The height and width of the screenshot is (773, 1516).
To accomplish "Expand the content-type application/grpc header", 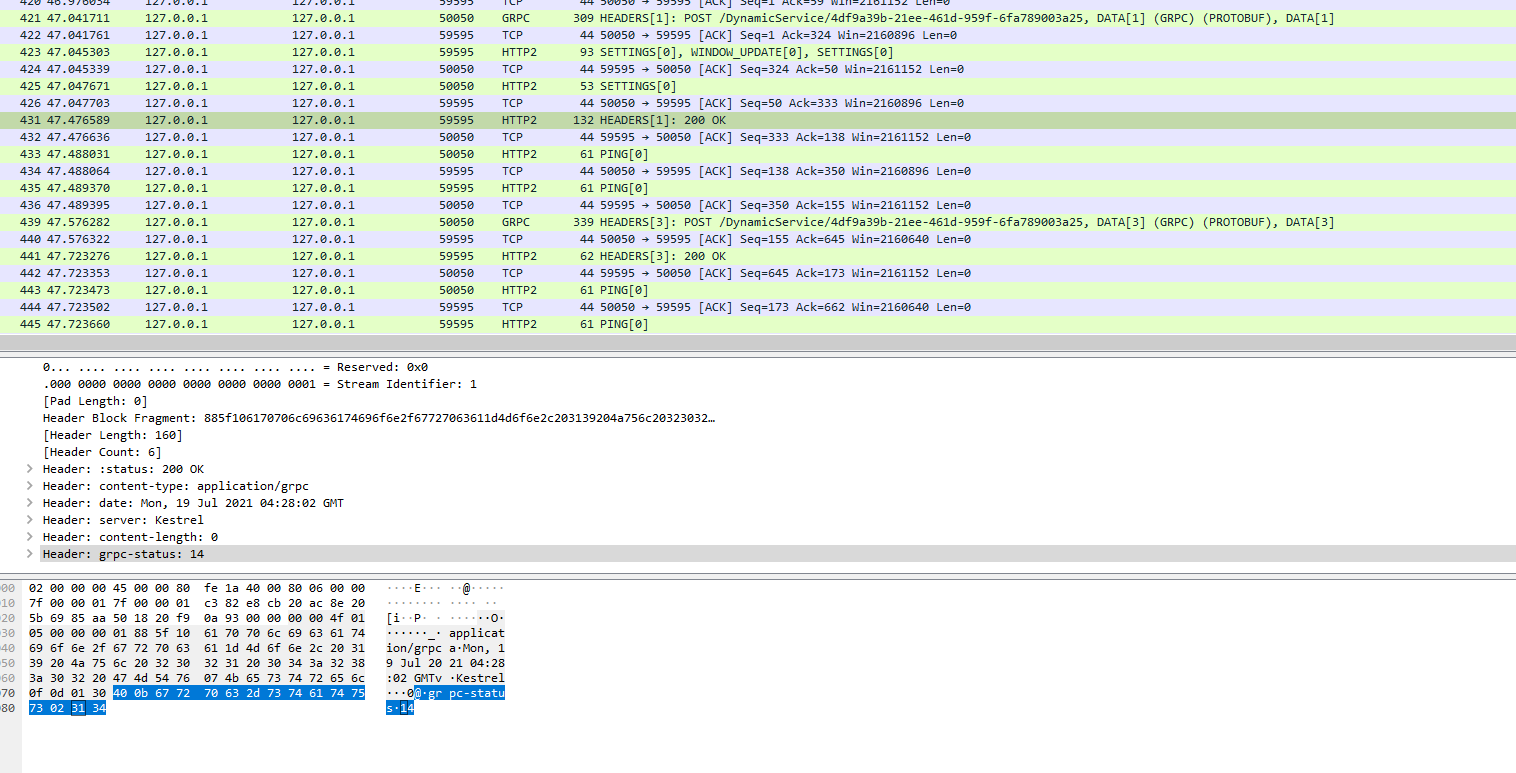I will pyautogui.click(x=30, y=486).
